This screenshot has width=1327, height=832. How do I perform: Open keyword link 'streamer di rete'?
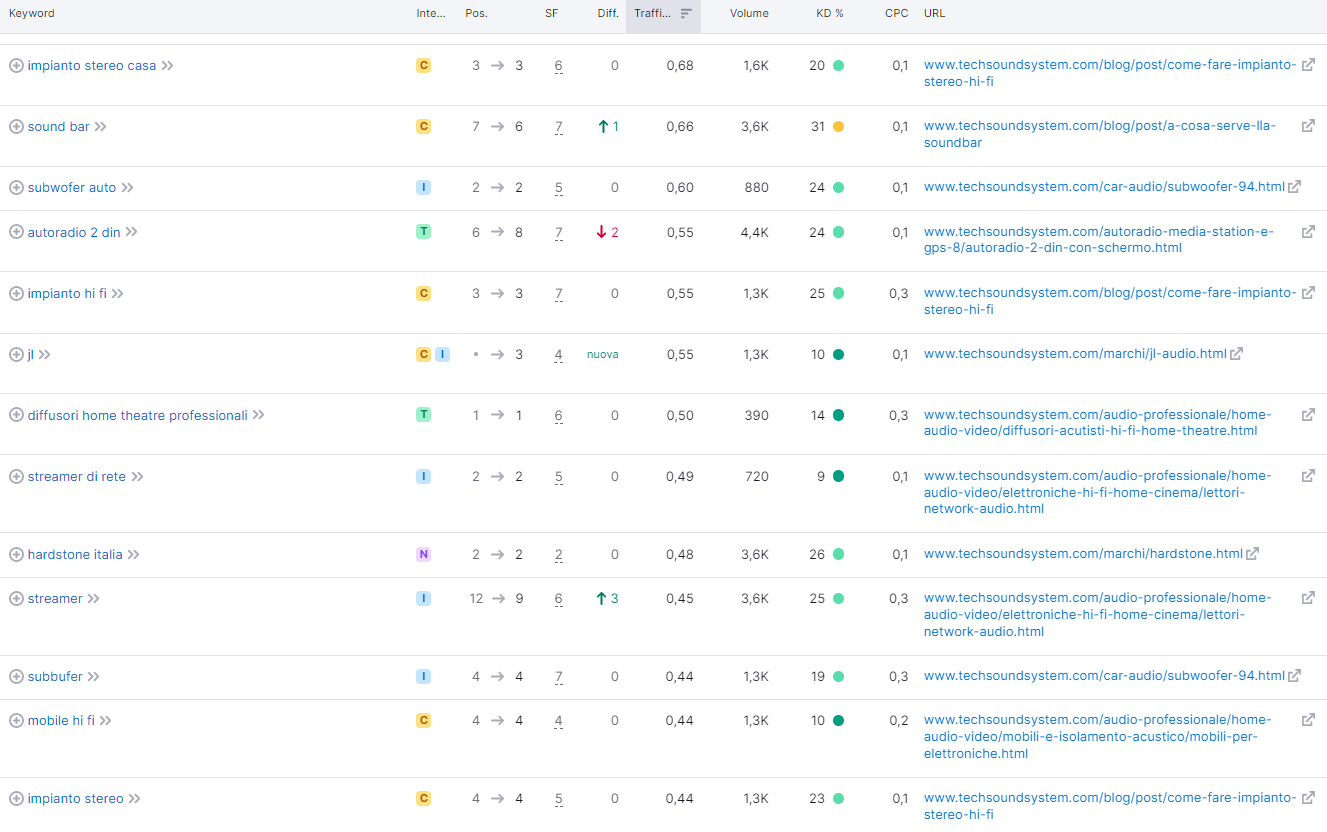point(77,476)
